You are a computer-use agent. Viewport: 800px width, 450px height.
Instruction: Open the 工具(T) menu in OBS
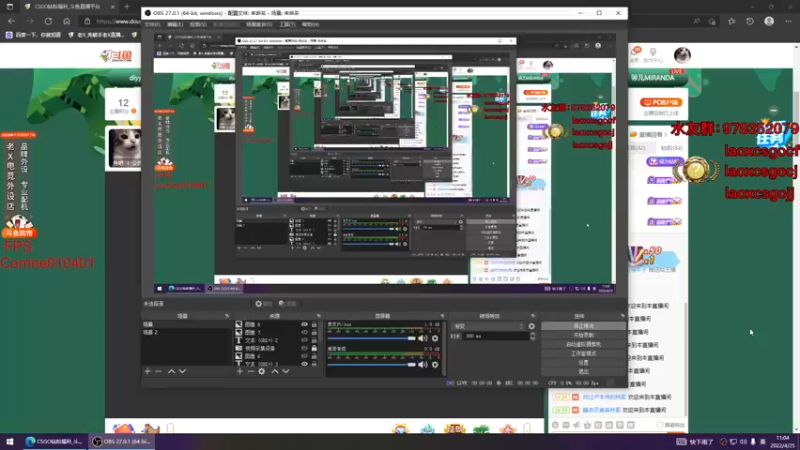click(287, 24)
